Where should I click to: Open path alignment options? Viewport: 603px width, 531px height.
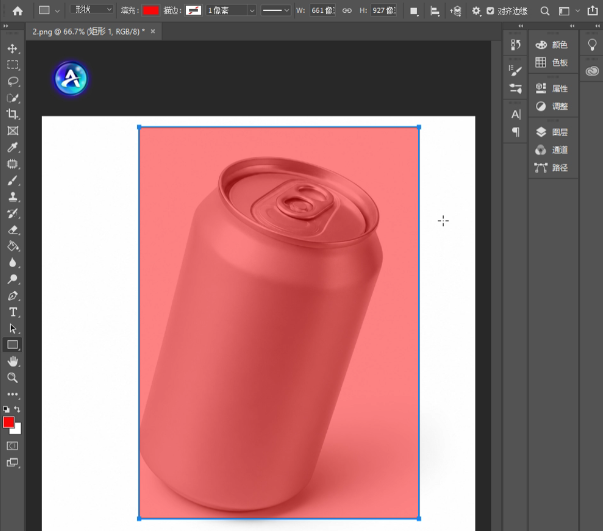tap(435, 11)
